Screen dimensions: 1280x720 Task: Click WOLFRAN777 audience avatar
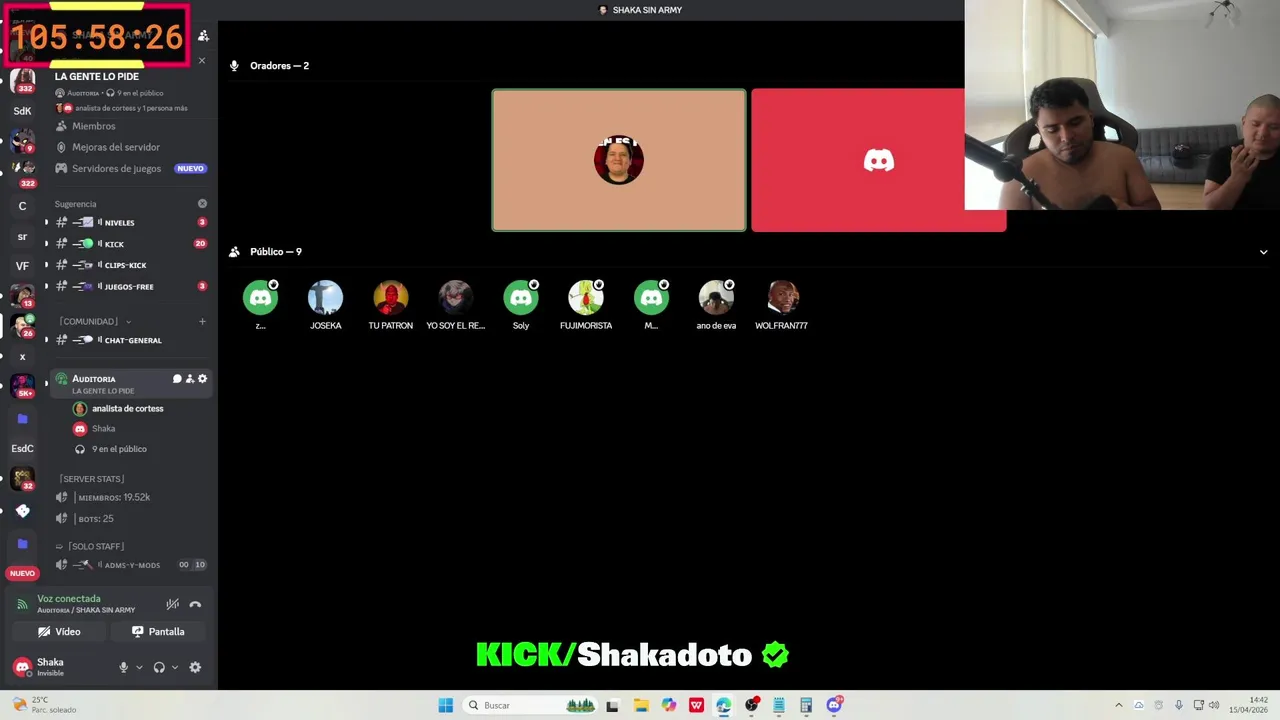click(x=781, y=298)
